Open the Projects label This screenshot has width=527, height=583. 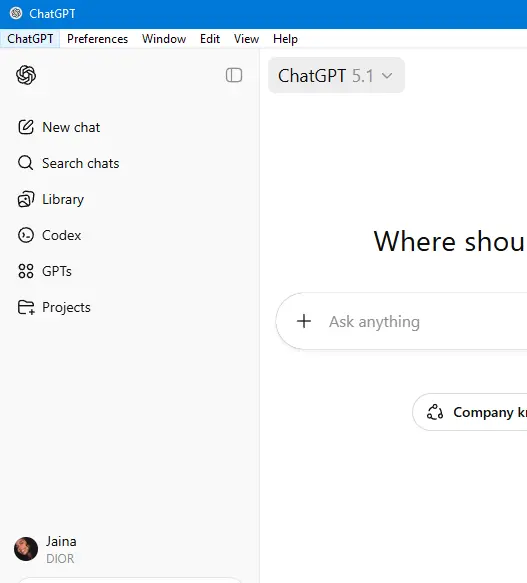[x=66, y=307]
